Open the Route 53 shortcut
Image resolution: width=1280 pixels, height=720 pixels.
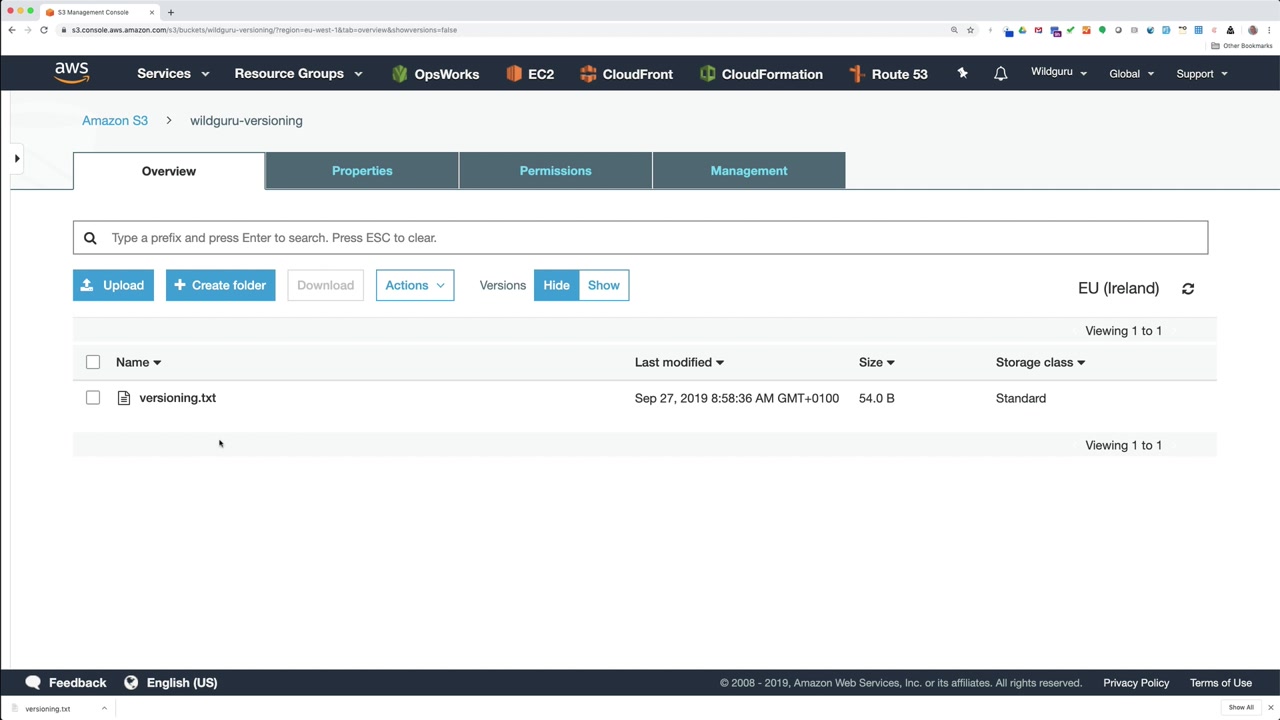888,74
